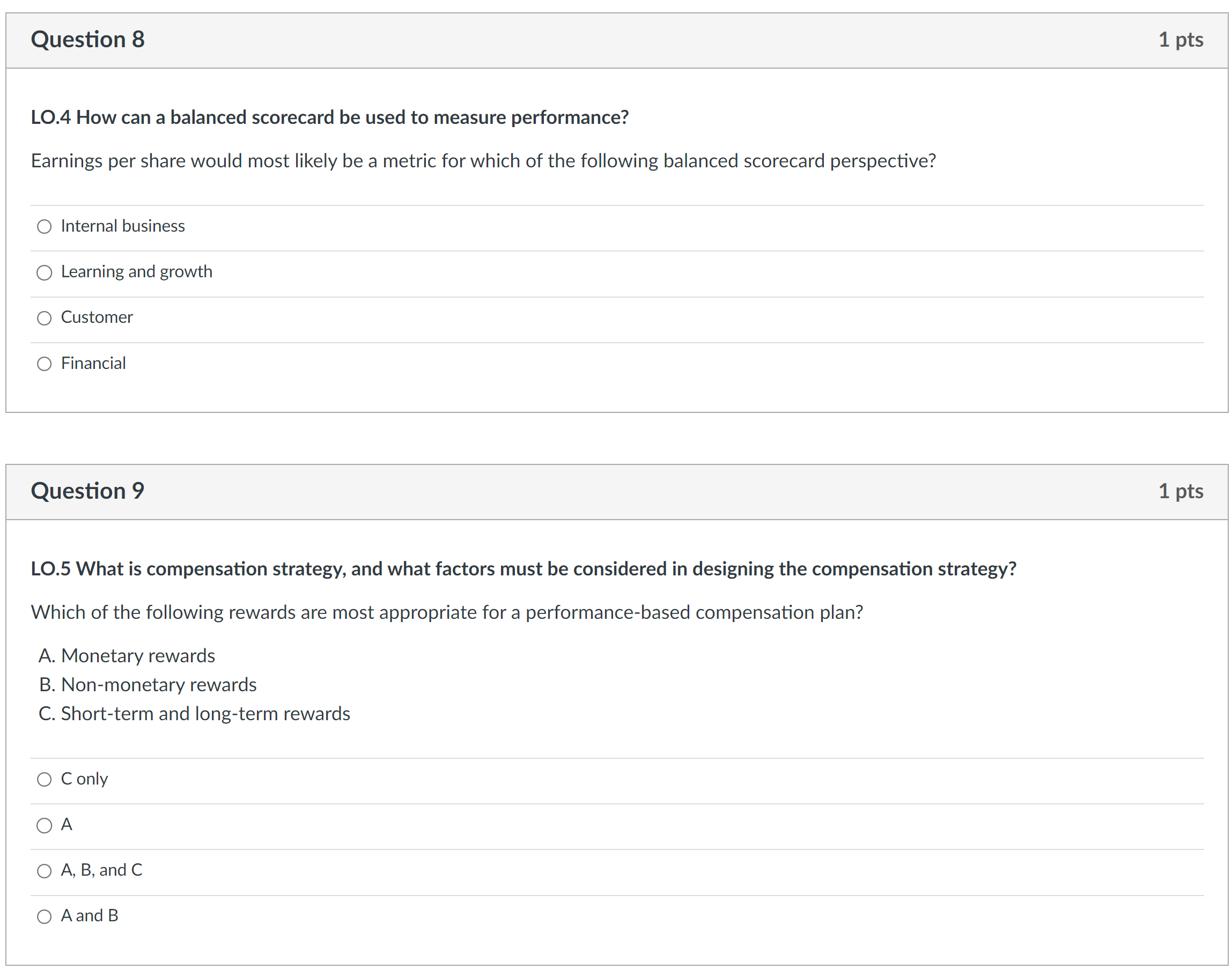Click the Short-term and long-term rewards item

(x=195, y=714)
